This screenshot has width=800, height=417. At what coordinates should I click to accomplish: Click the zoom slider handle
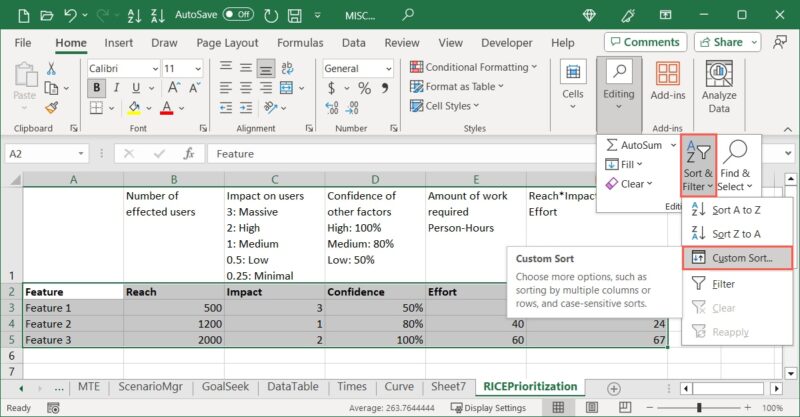[x=699, y=407]
